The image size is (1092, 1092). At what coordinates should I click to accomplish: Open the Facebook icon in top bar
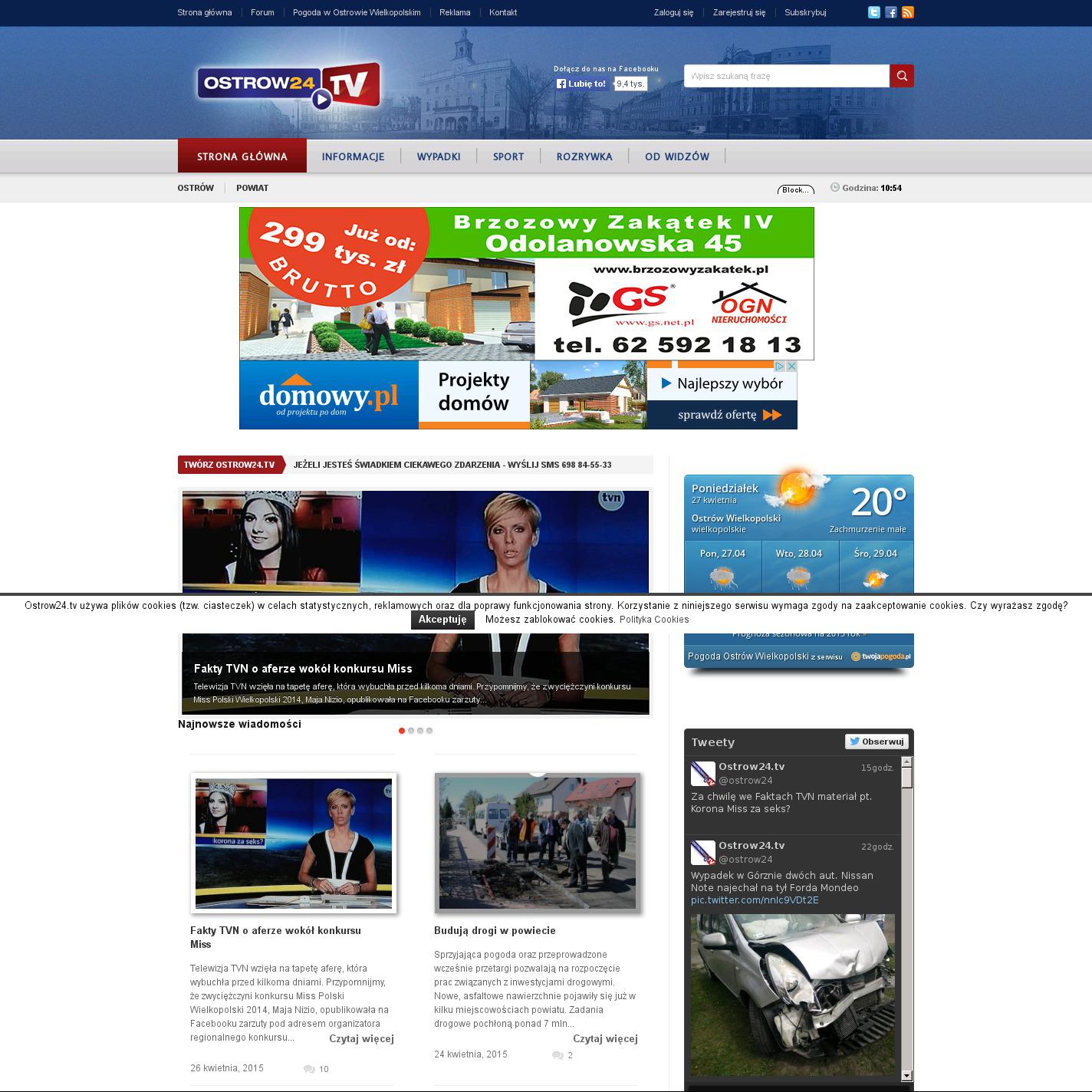890,12
